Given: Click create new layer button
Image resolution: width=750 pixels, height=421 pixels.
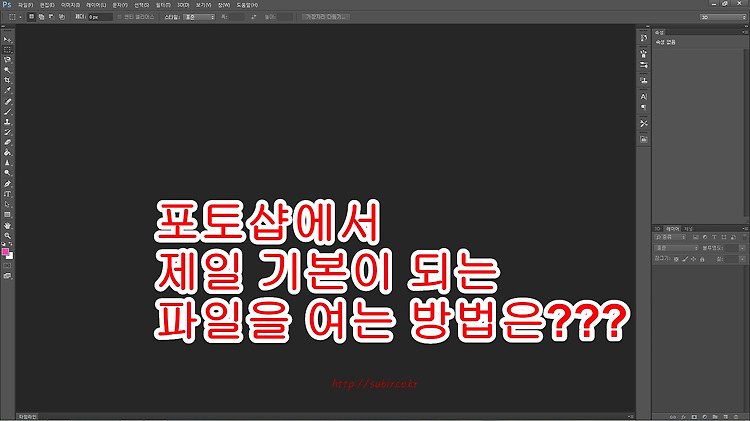Looking at the screenshot, I should pos(726,417).
